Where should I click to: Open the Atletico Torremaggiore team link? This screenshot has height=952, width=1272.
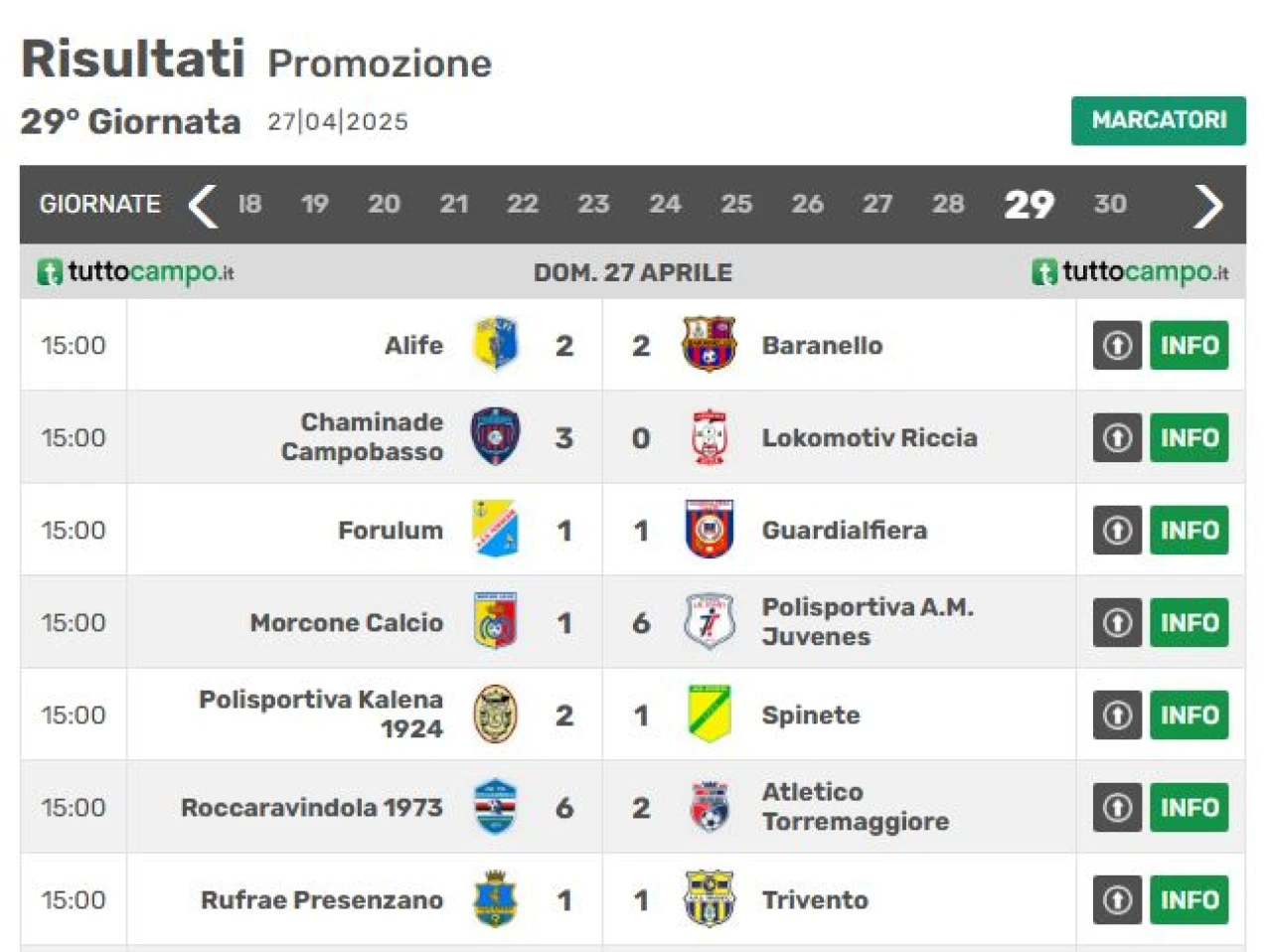pyautogui.click(x=856, y=806)
